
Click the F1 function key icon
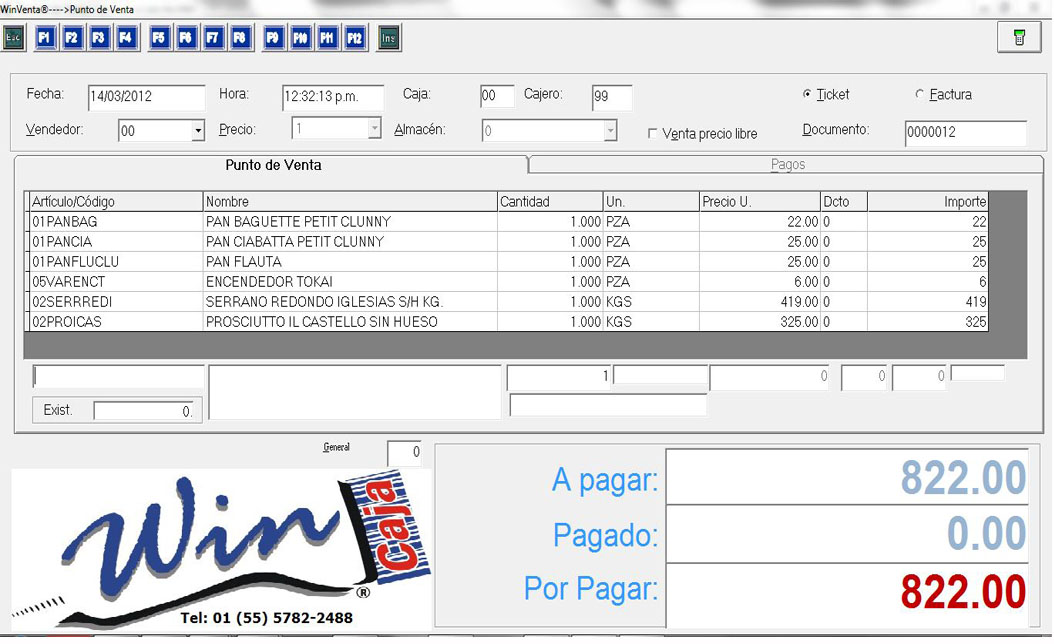44,37
